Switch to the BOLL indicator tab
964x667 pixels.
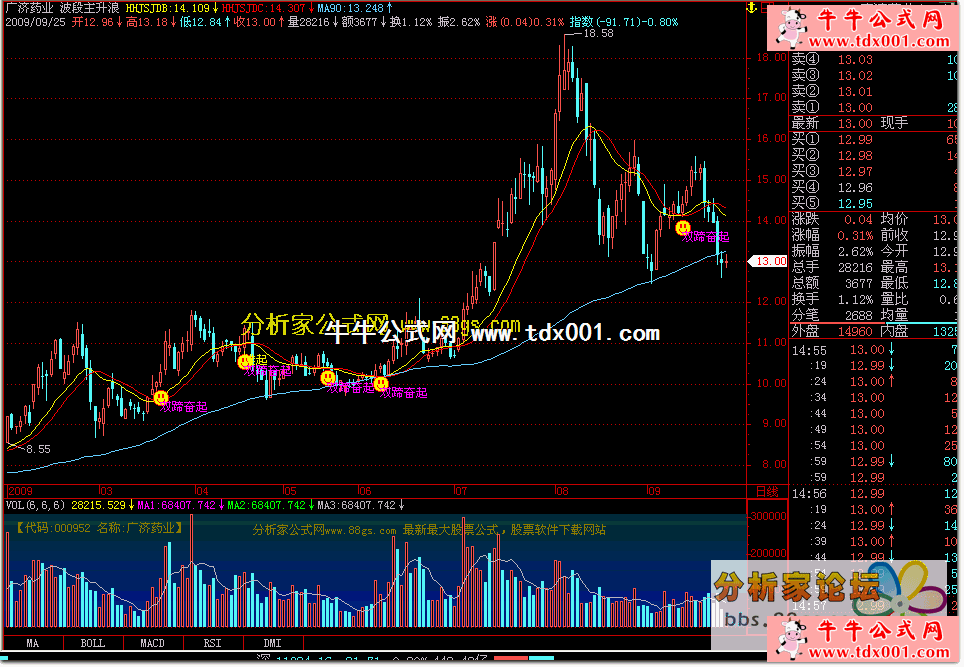pos(93,643)
